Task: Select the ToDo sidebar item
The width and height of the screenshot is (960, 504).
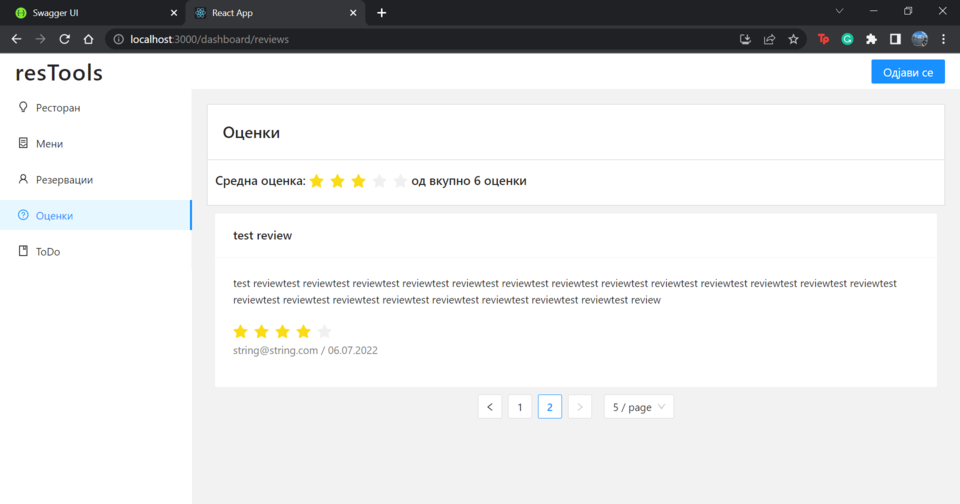Action: point(47,252)
